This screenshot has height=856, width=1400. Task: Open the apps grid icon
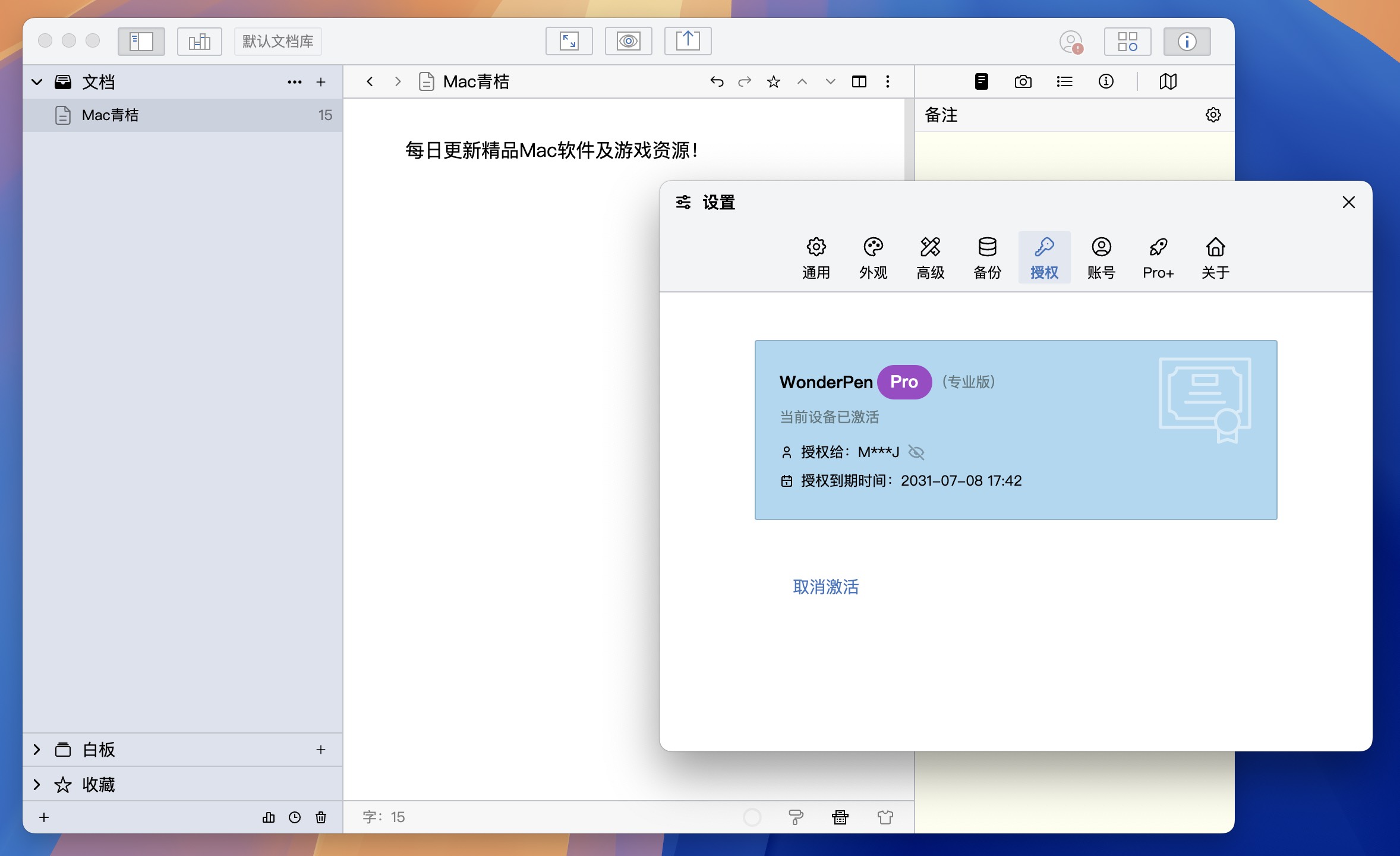pyautogui.click(x=1127, y=41)
